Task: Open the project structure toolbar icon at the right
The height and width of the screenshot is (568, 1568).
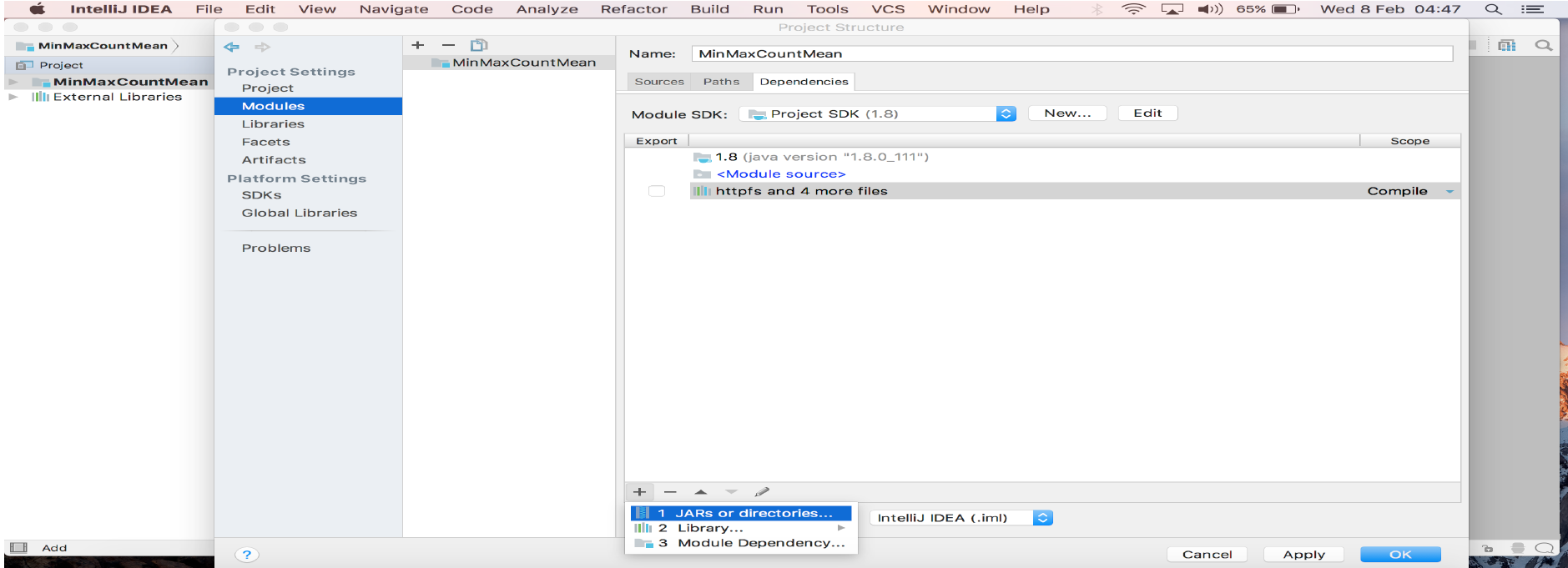Action: (x=1506, y=46)
